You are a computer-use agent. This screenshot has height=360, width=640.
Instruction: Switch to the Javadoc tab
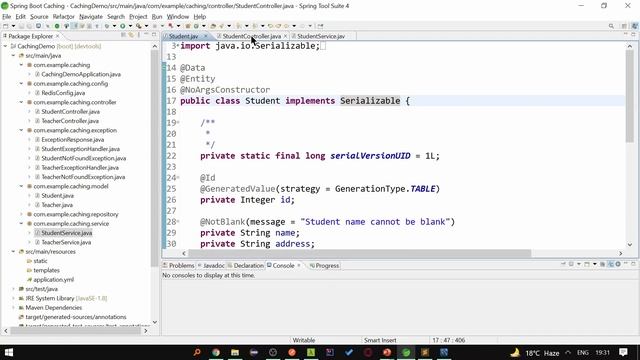[x=211, y=265]
